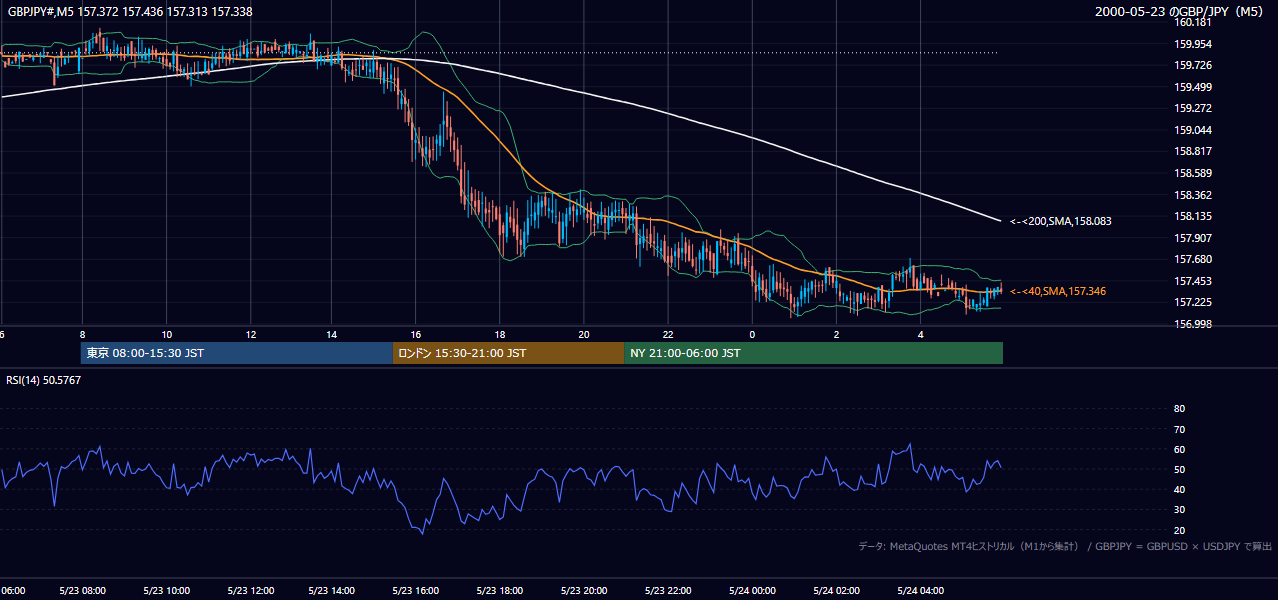Select the 東京 08:00-15:30 JST session bar
The width and height of the screenshot is (1278, 600).
pos(236,353)
